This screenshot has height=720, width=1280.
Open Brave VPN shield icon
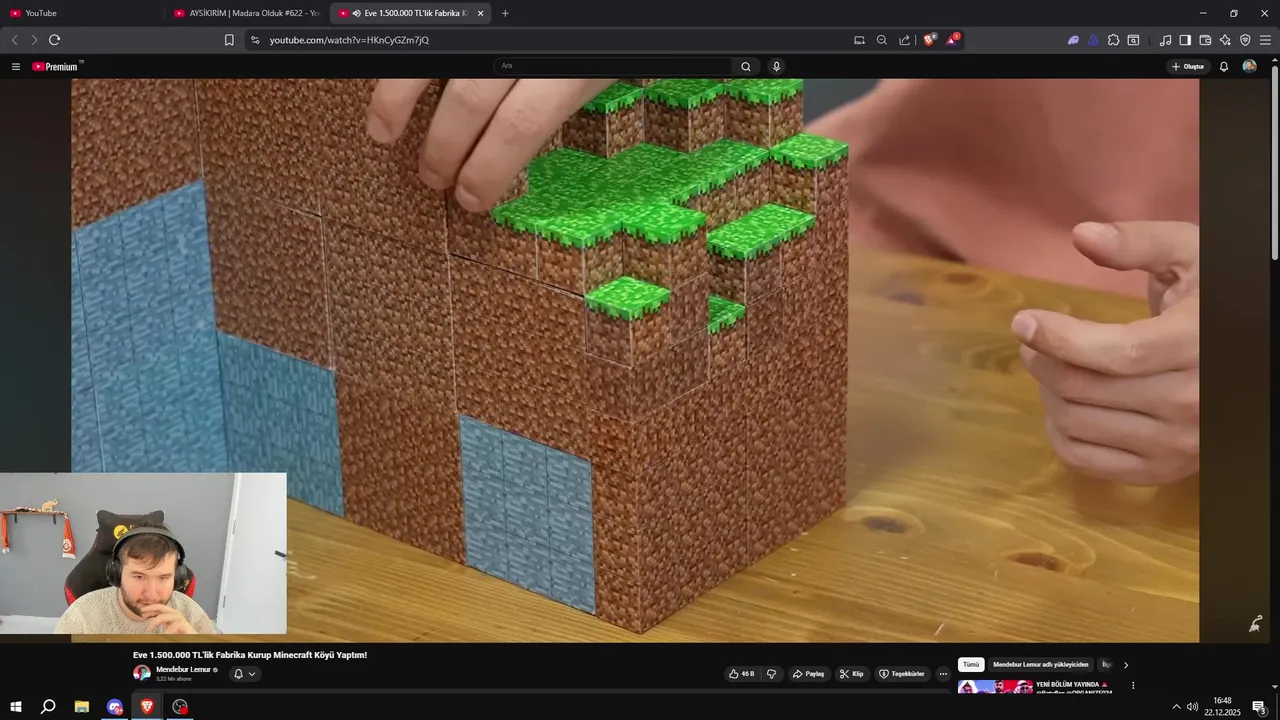point(1245,40)
